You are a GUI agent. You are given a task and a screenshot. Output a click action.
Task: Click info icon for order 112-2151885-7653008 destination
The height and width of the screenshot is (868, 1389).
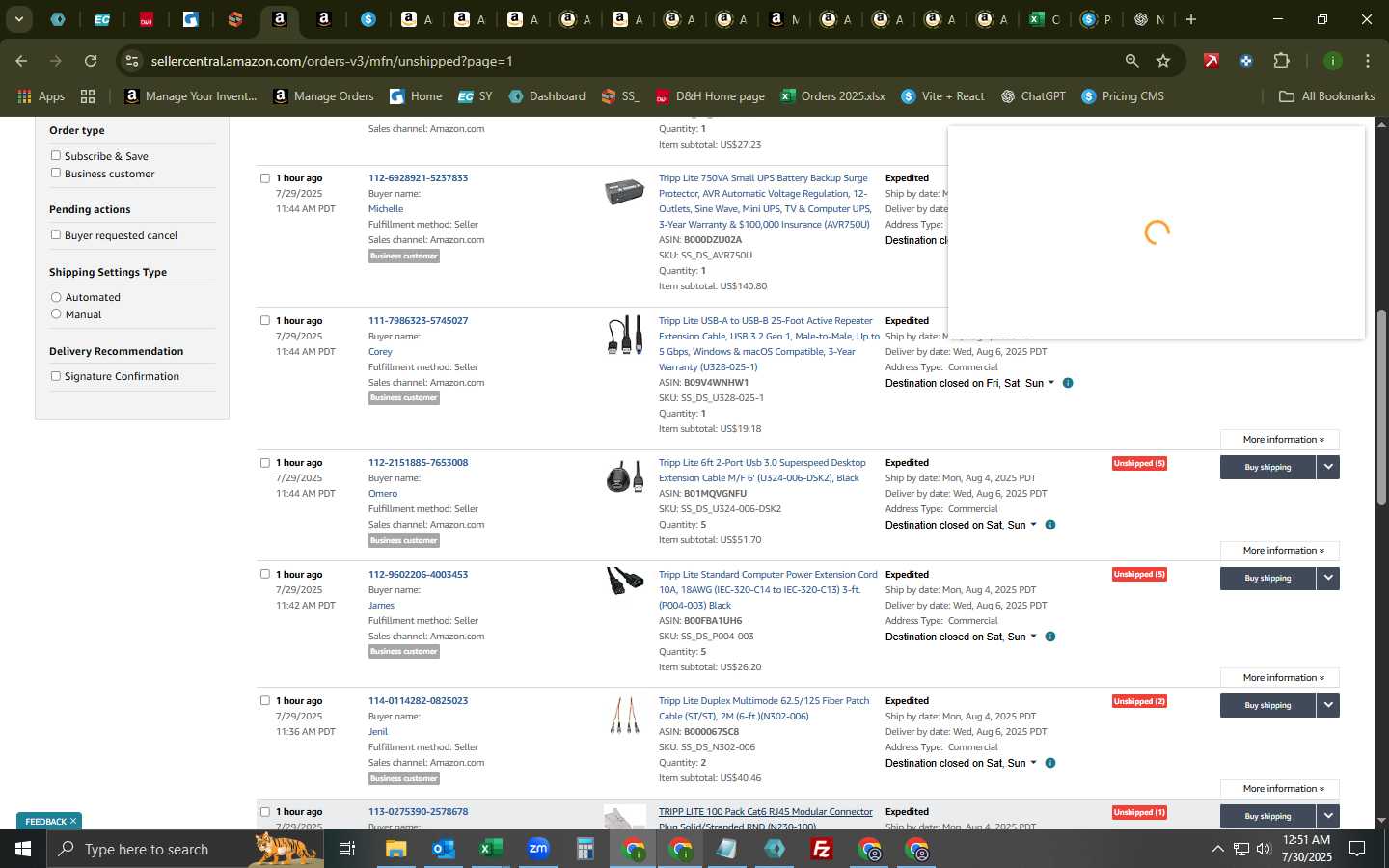pos(1050,525)
